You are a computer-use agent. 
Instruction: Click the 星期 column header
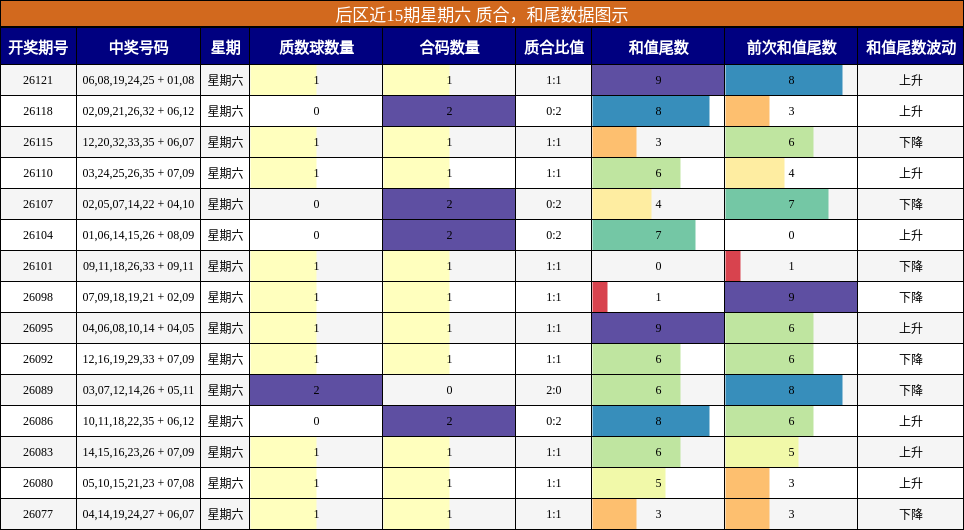click(x=225, y=47)
